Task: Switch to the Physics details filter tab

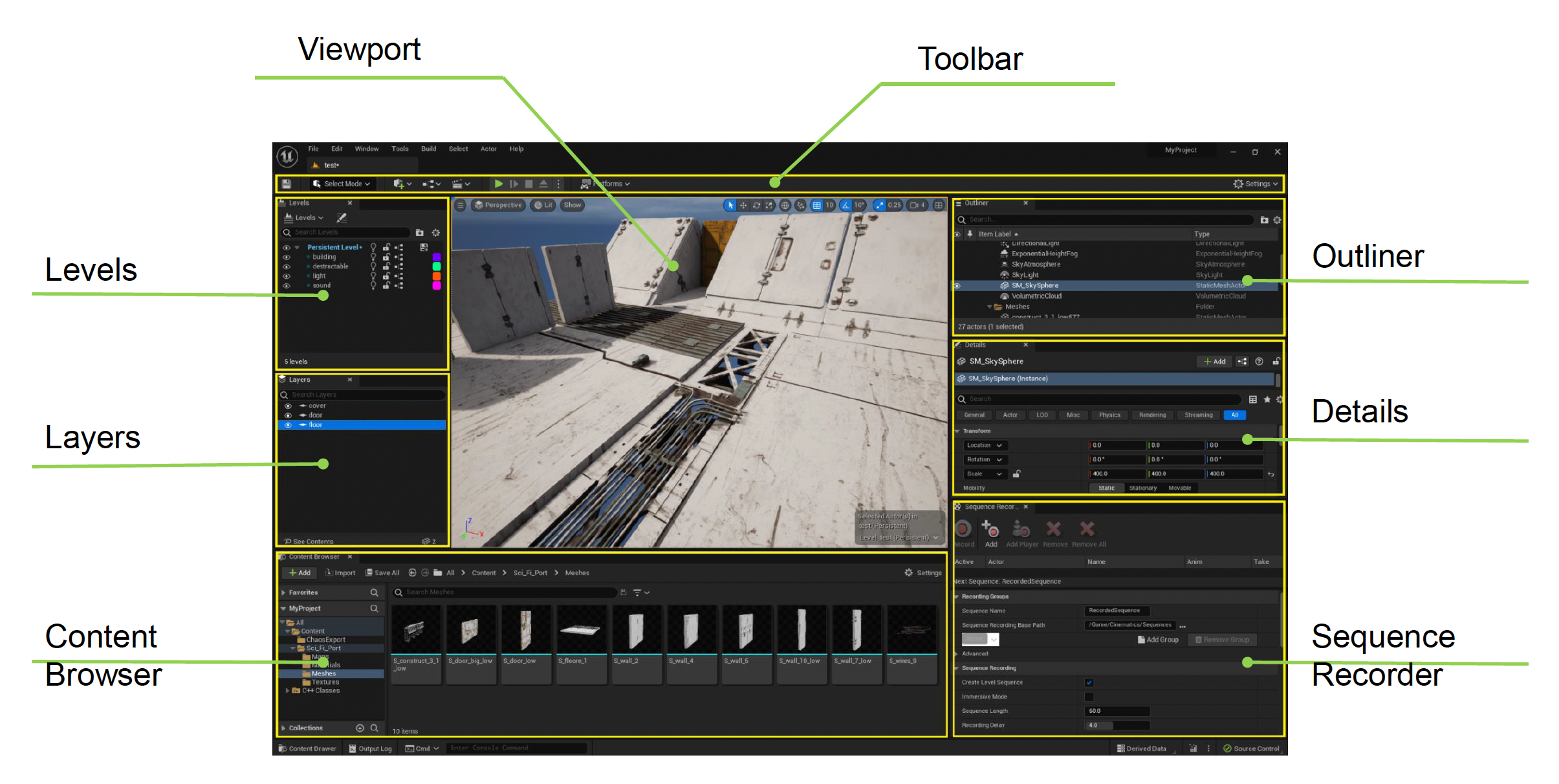Action: [1109, 415]
